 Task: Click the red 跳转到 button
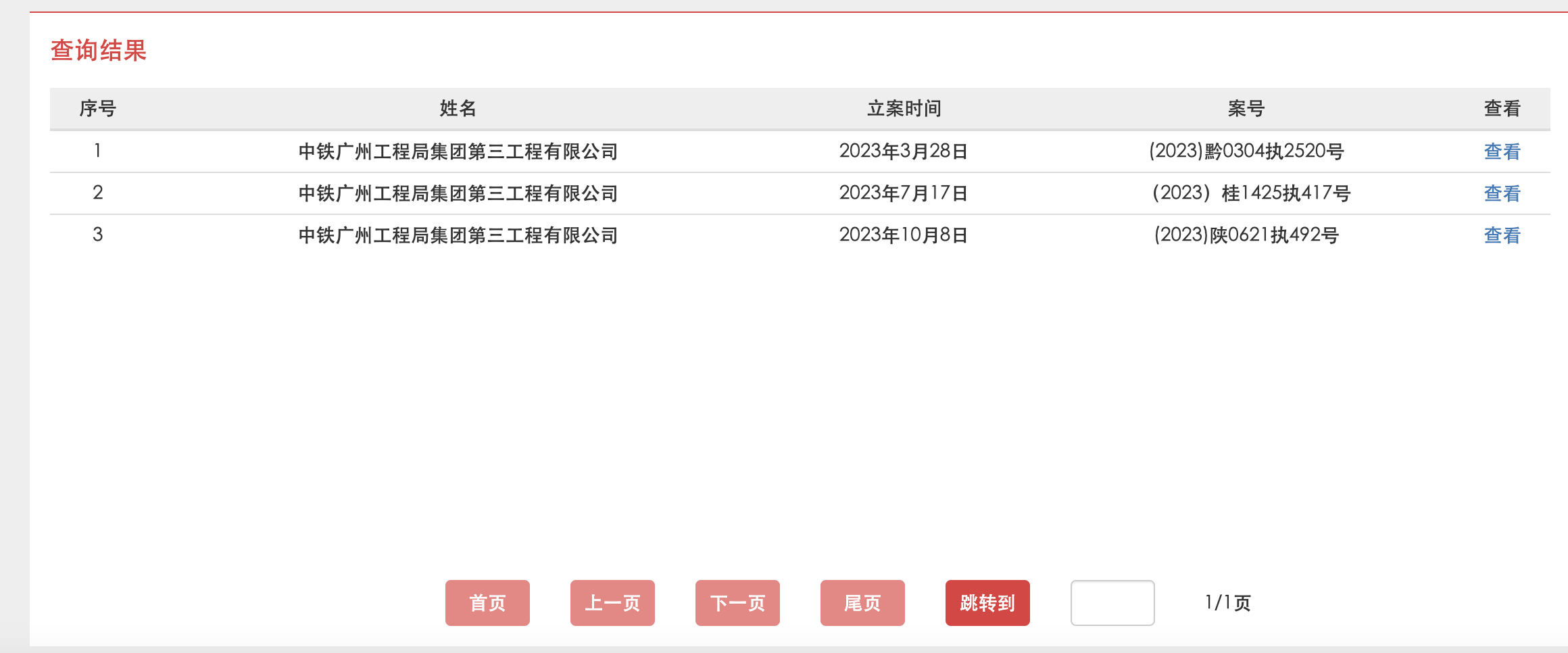coord(987,603)
